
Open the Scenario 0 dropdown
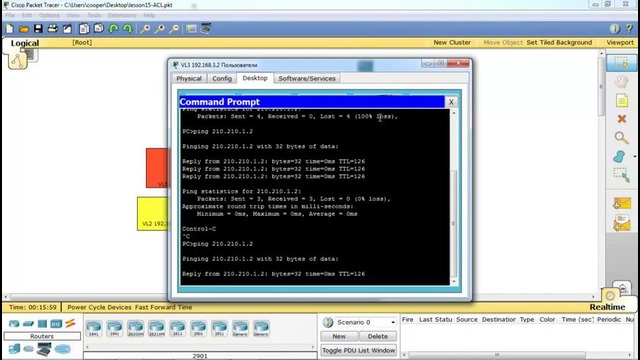point(366,322)
